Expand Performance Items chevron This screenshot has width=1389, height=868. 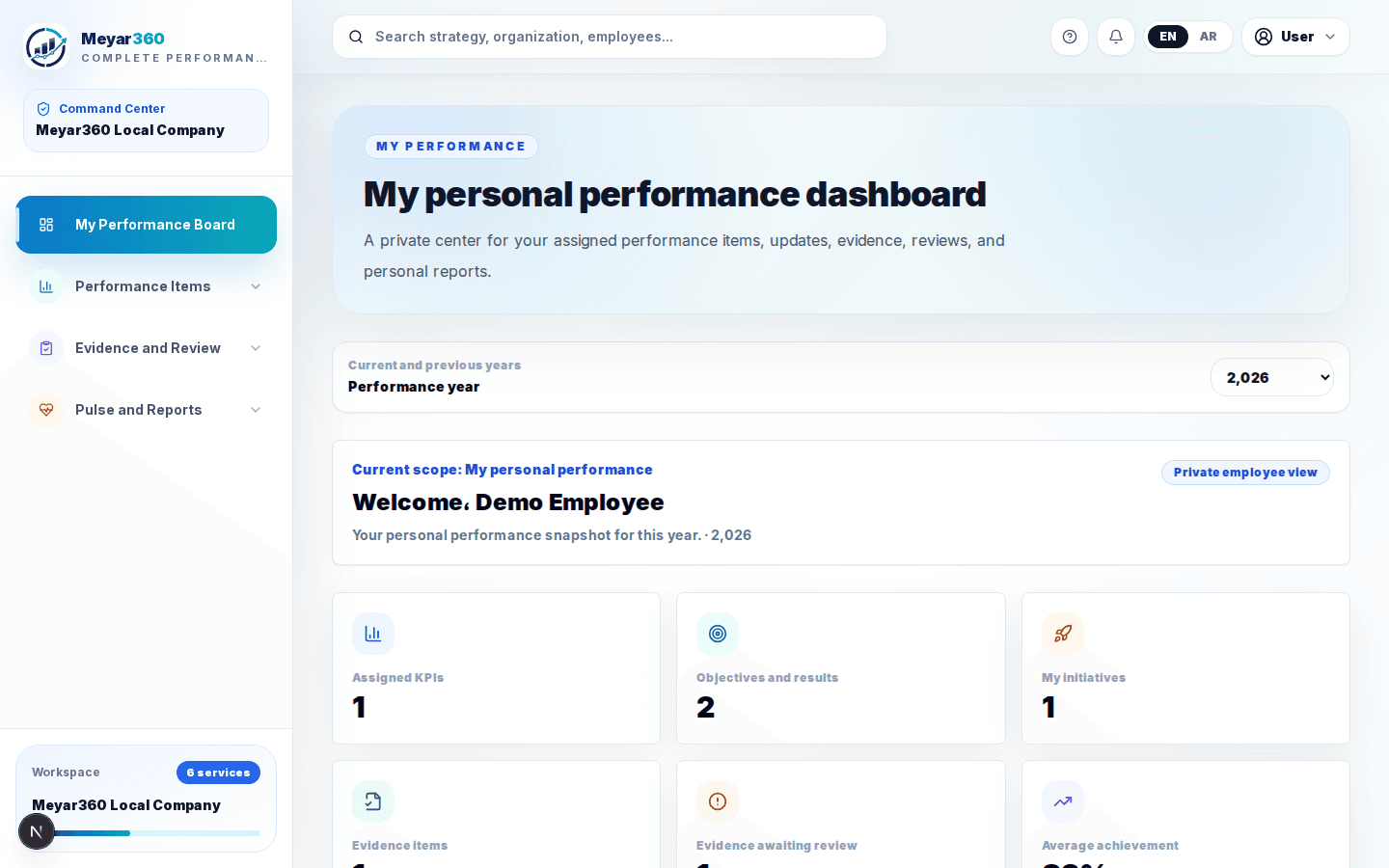[x=256, y=286]
